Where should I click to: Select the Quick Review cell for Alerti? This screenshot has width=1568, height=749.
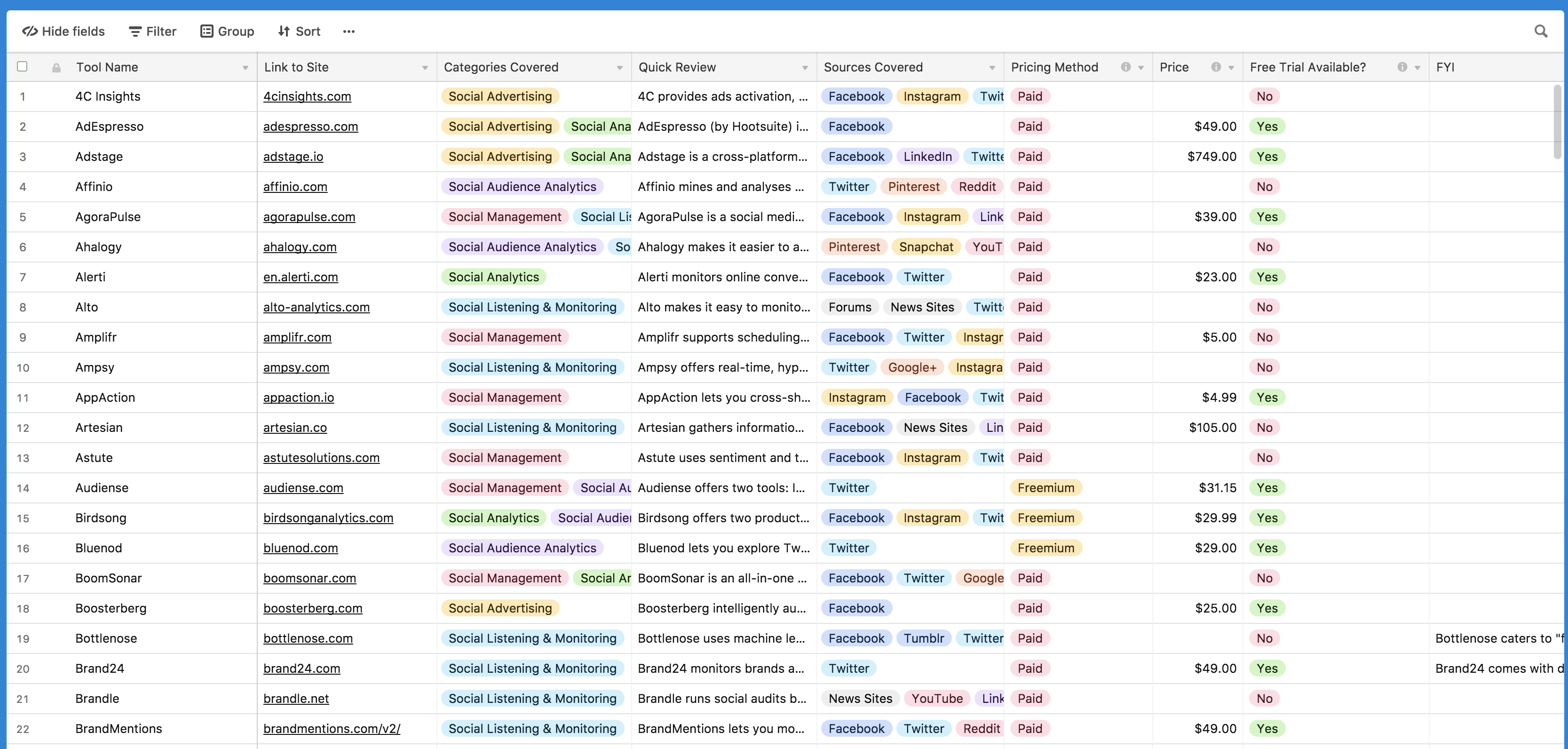[x=723, y=277]
